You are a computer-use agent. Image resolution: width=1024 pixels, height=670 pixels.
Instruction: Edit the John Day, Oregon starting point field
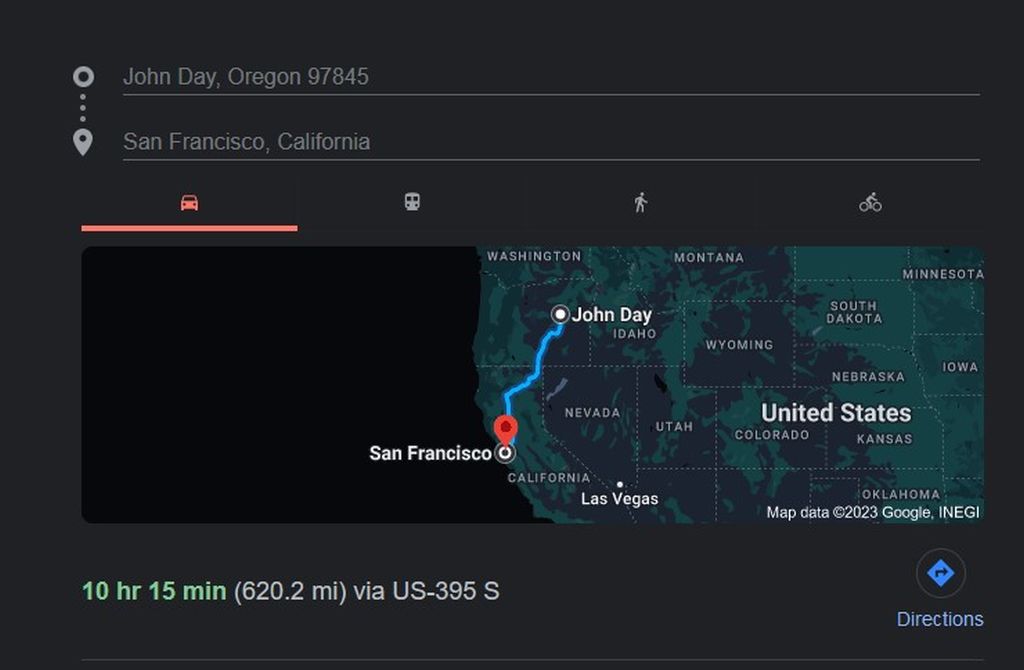(x=550, y=77)
